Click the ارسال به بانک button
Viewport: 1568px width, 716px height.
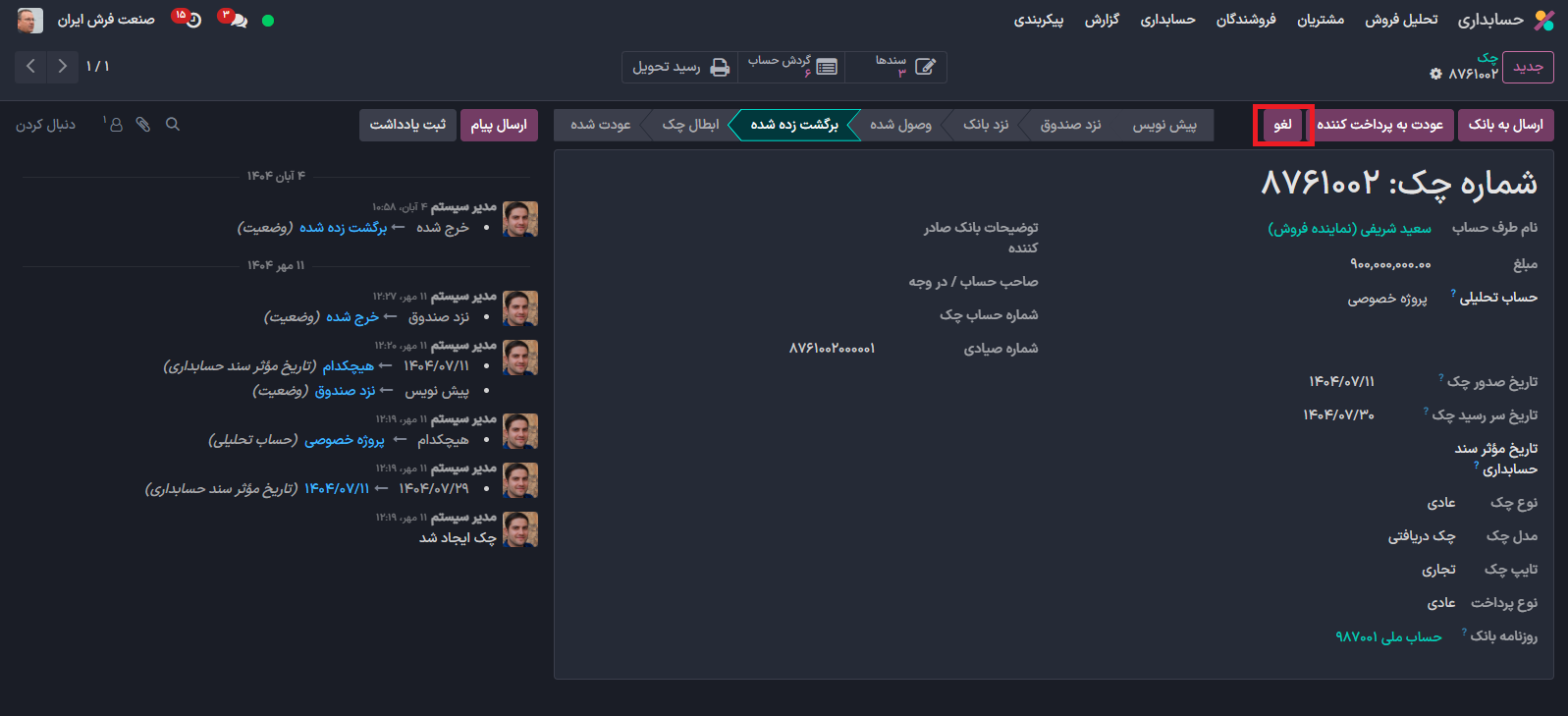point(1505,125)
